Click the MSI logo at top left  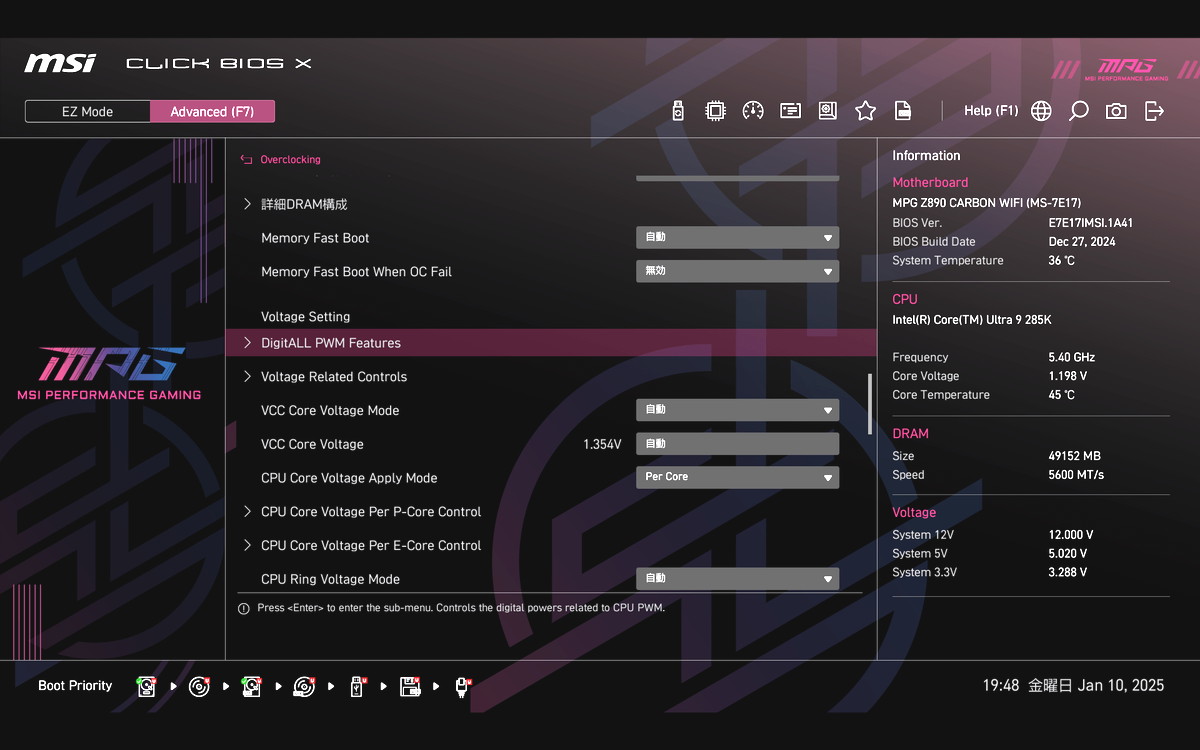pos(60,63)
